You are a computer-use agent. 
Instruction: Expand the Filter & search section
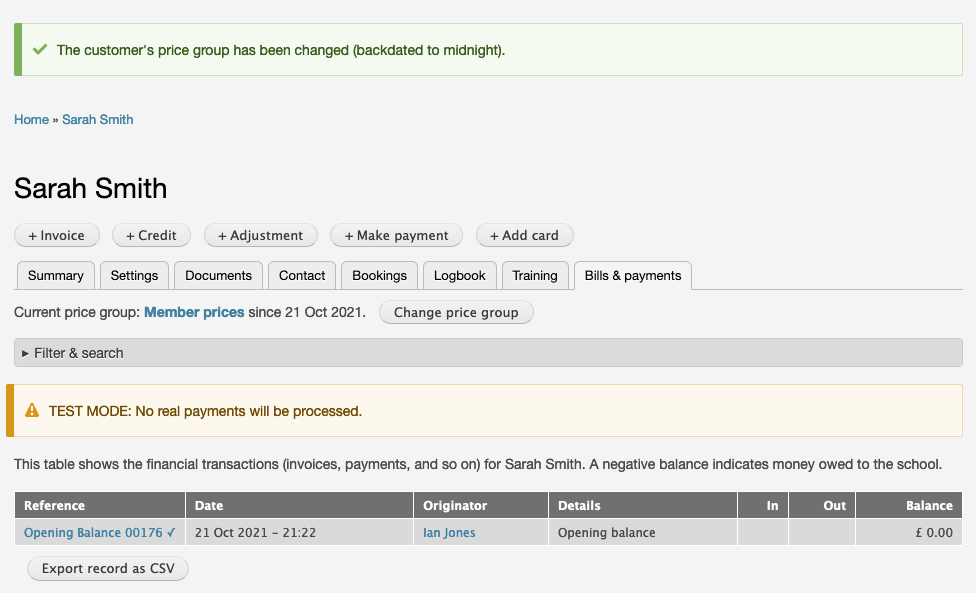coord(78,353)
